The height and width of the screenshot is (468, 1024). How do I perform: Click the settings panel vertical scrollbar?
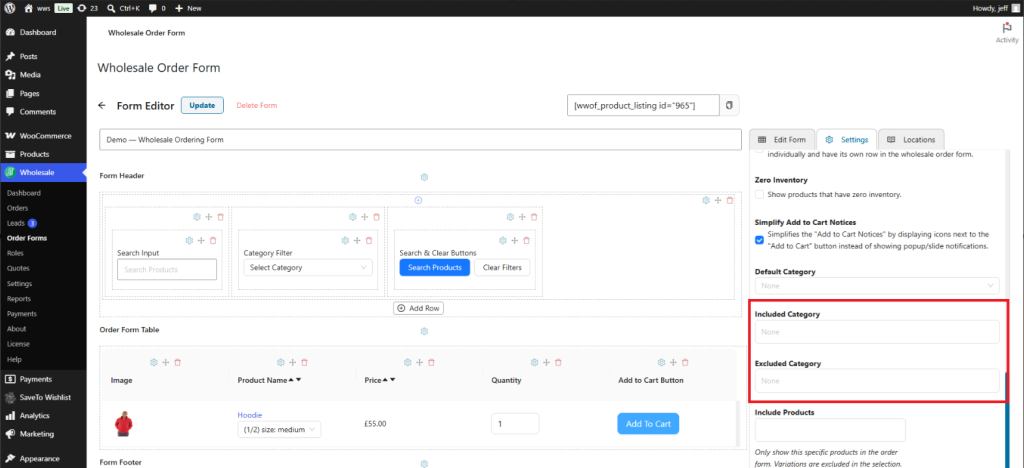click(x=1006, y=418)
